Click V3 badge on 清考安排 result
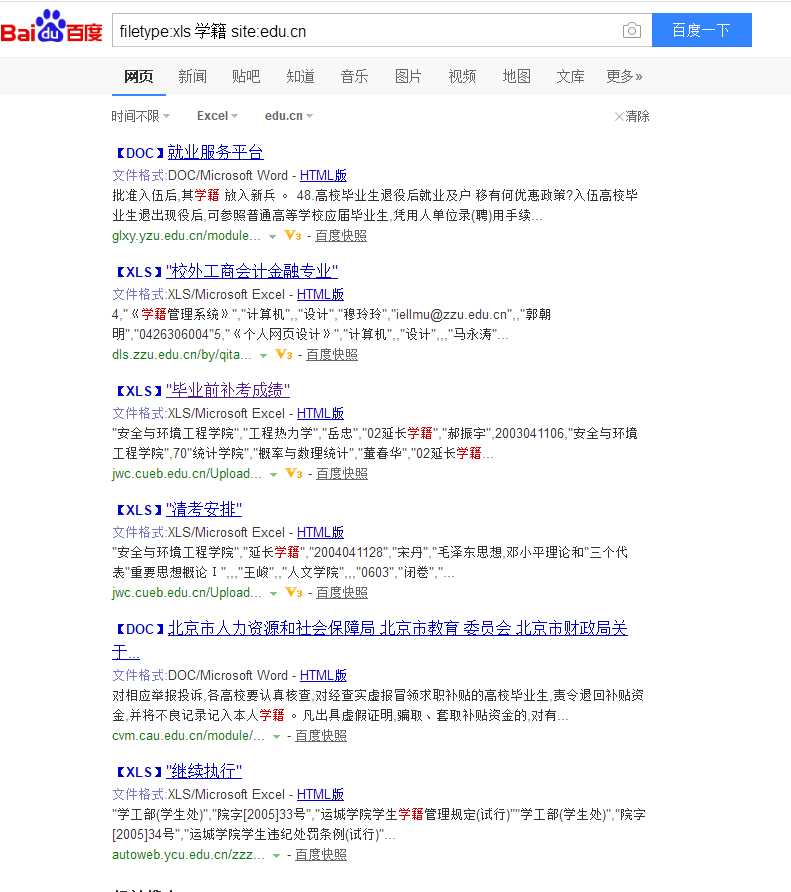 tap(294, 592)
